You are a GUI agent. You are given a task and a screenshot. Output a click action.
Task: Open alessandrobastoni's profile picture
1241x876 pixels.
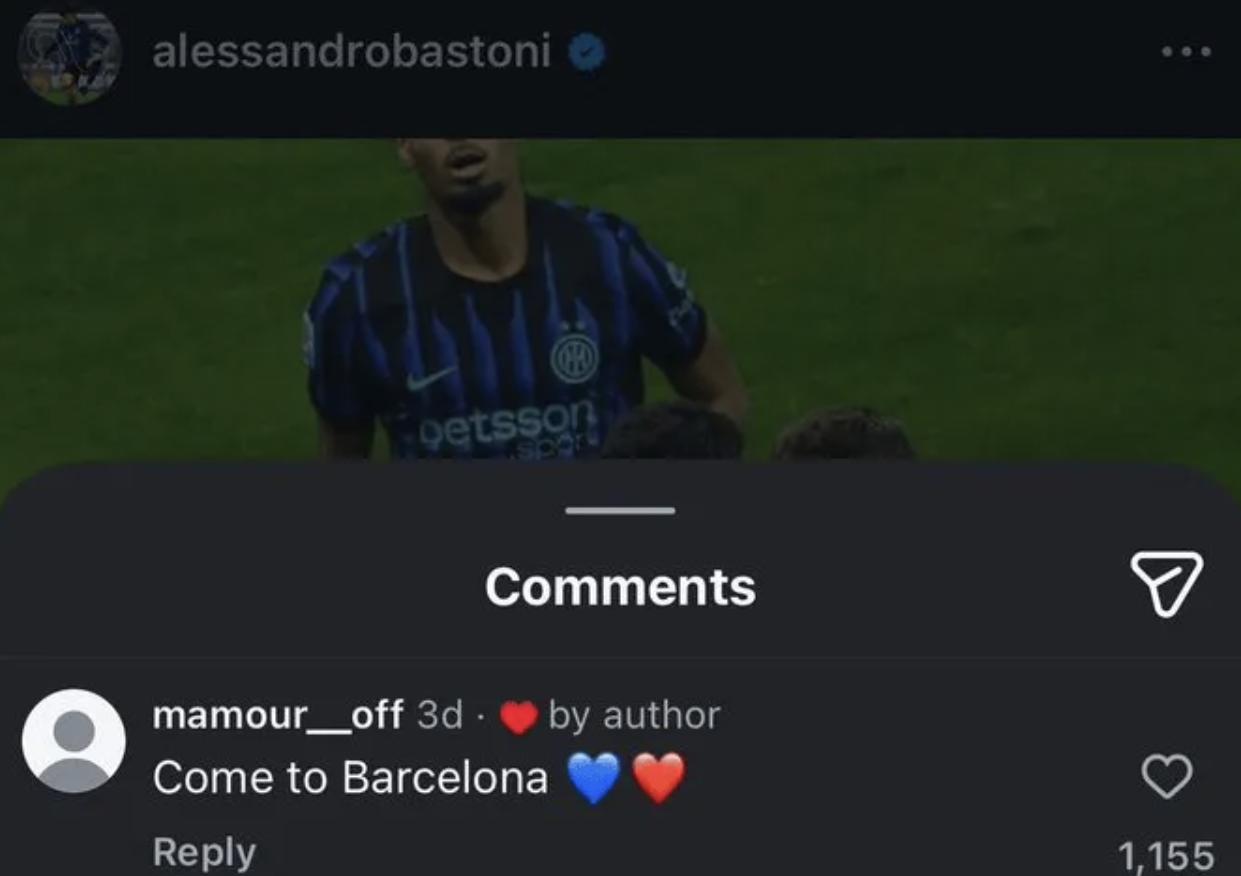point(69,57)
